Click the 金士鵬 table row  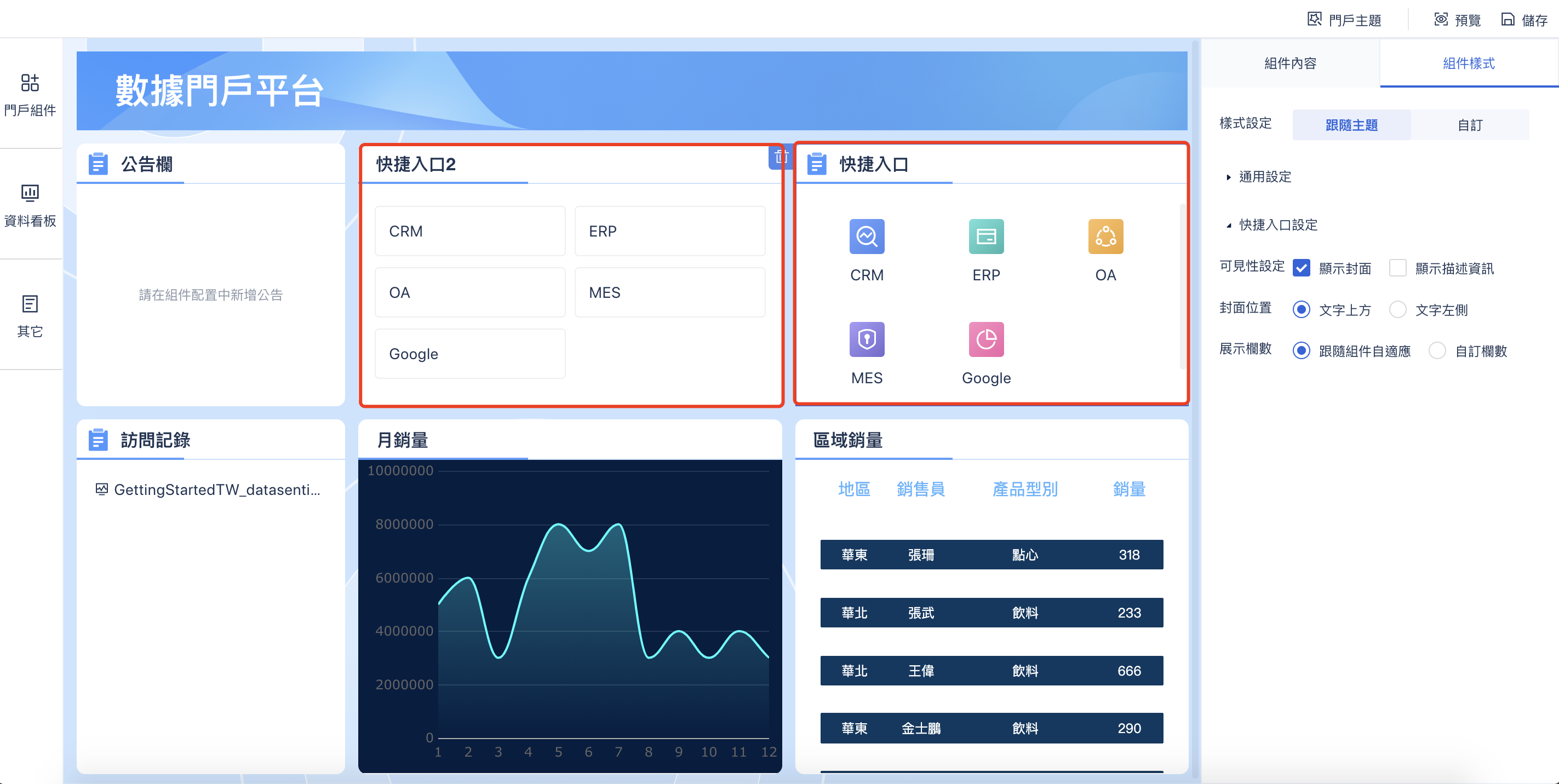pyautogui.click(x=991, y=728)
